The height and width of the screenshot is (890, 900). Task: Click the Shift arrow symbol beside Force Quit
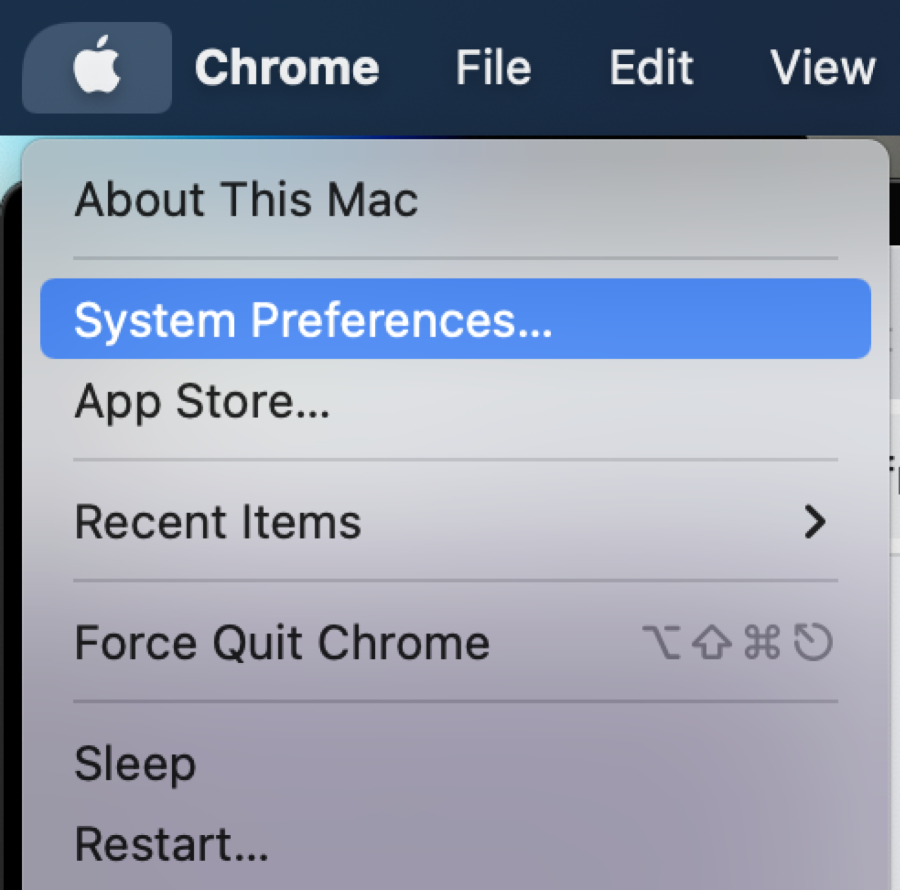tap(712, 644)
